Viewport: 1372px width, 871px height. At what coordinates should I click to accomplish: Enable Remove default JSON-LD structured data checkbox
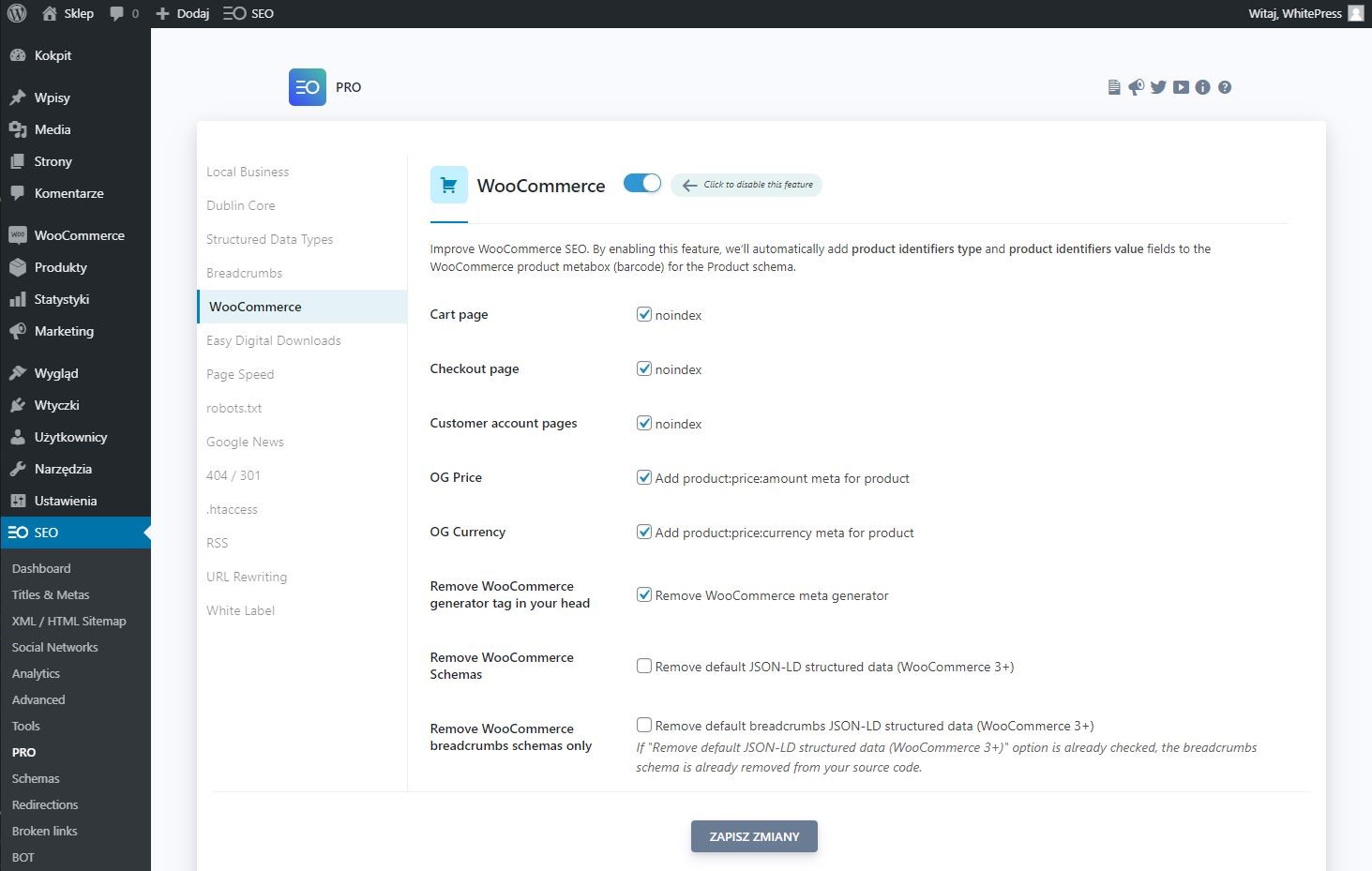coord(644,666)
